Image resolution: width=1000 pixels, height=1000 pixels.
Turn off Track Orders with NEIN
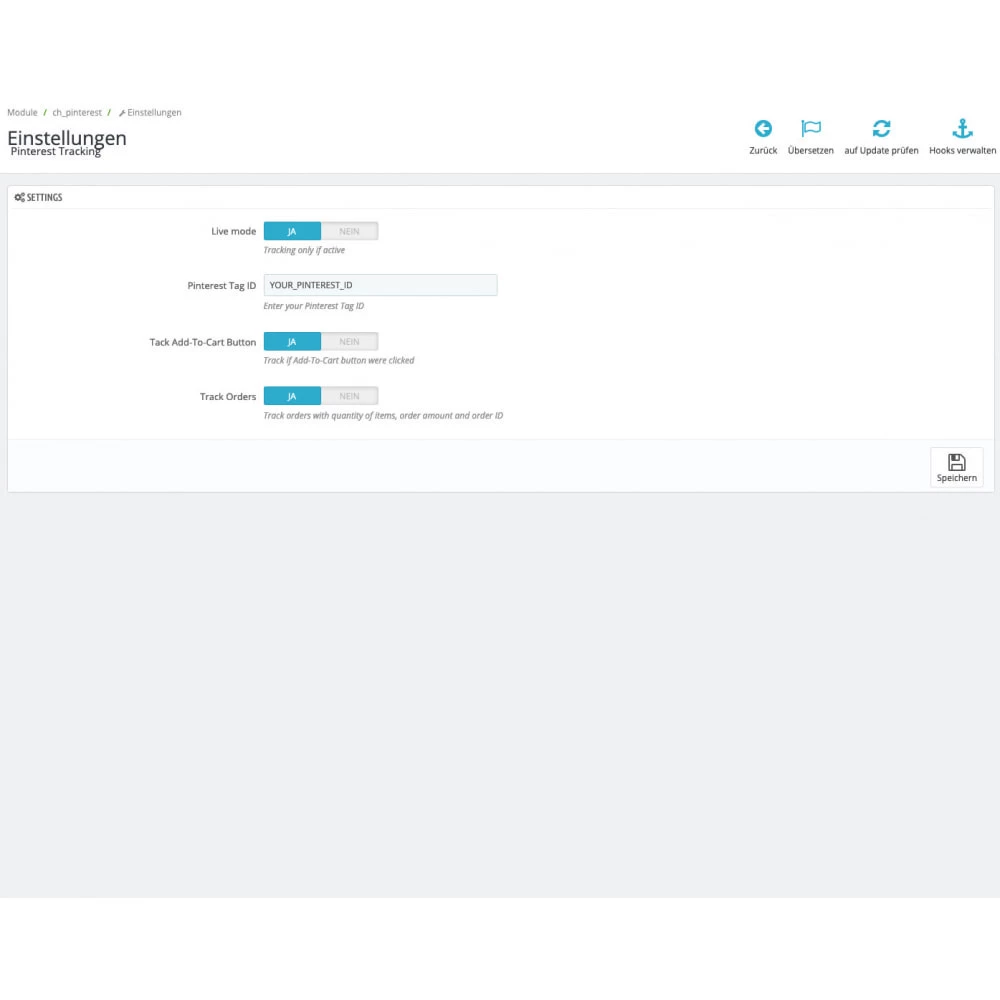[x=349, y=396]
